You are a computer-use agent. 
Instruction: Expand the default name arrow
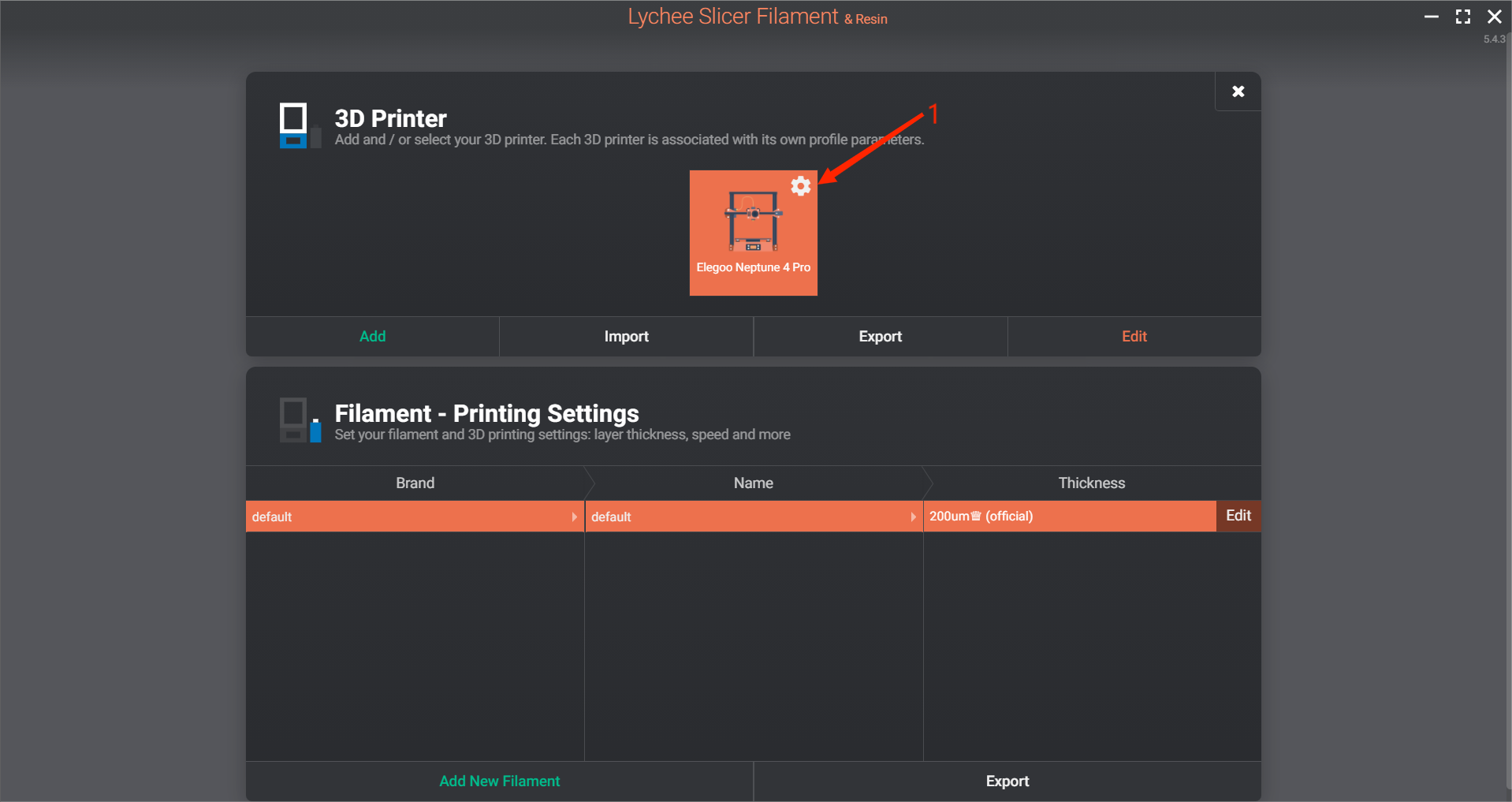pos(913,517)
